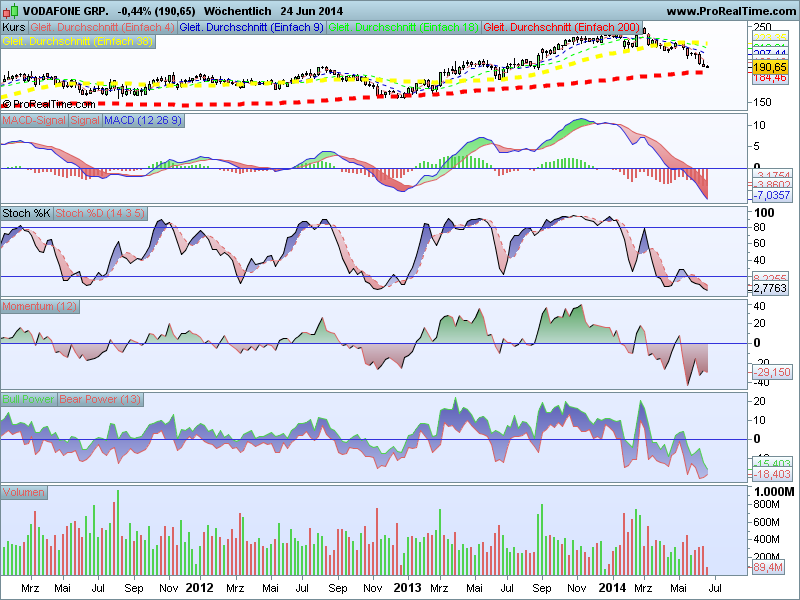Click the Stoch %K legend label
This screenshot has height=600, width=800.
pos(27,213)
